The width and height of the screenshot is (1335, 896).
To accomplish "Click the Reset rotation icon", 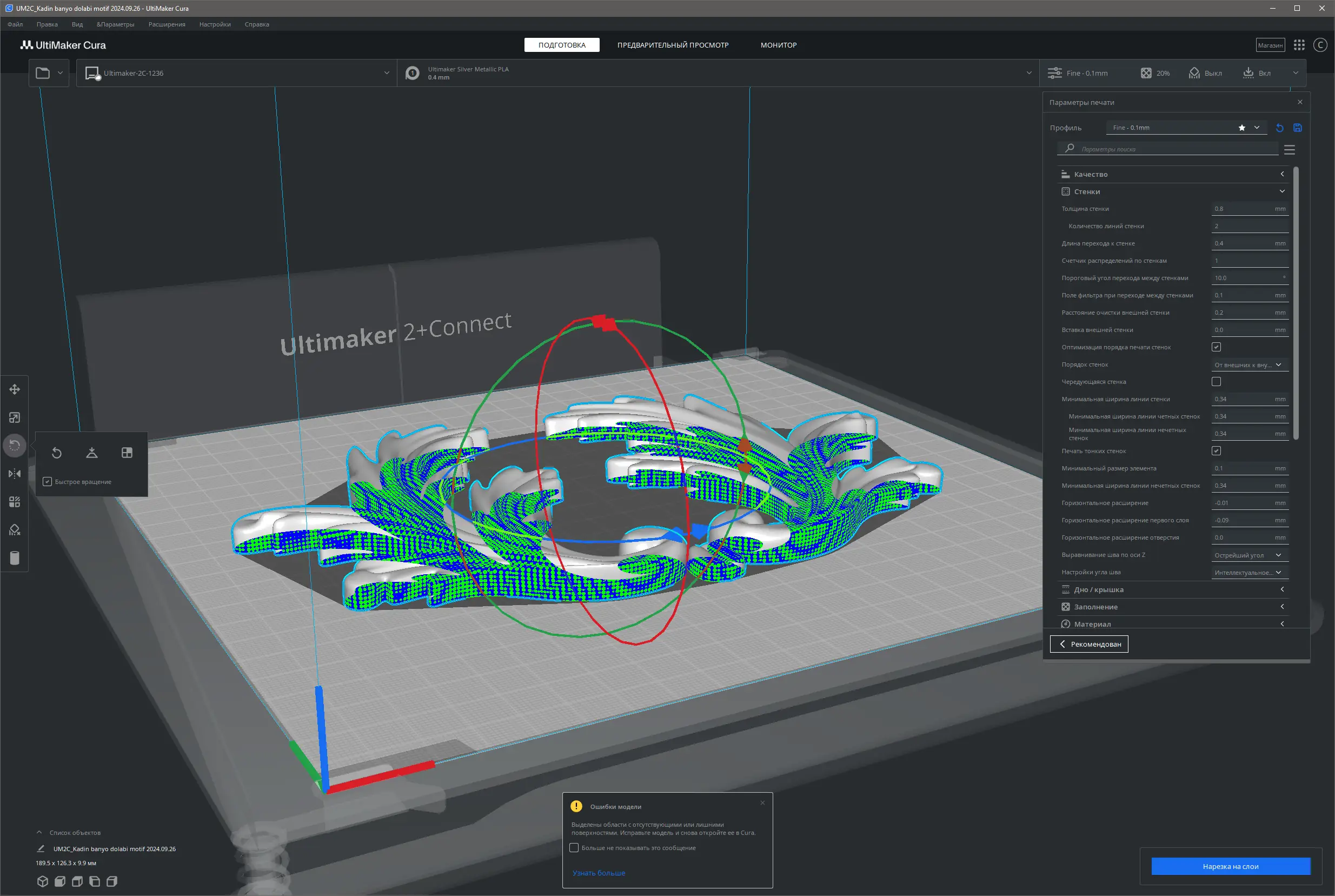I will (57, 453).
